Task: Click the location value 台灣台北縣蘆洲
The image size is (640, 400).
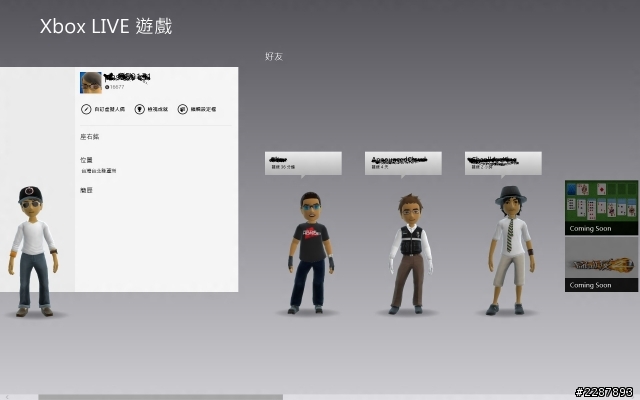Action: (99, 171)
